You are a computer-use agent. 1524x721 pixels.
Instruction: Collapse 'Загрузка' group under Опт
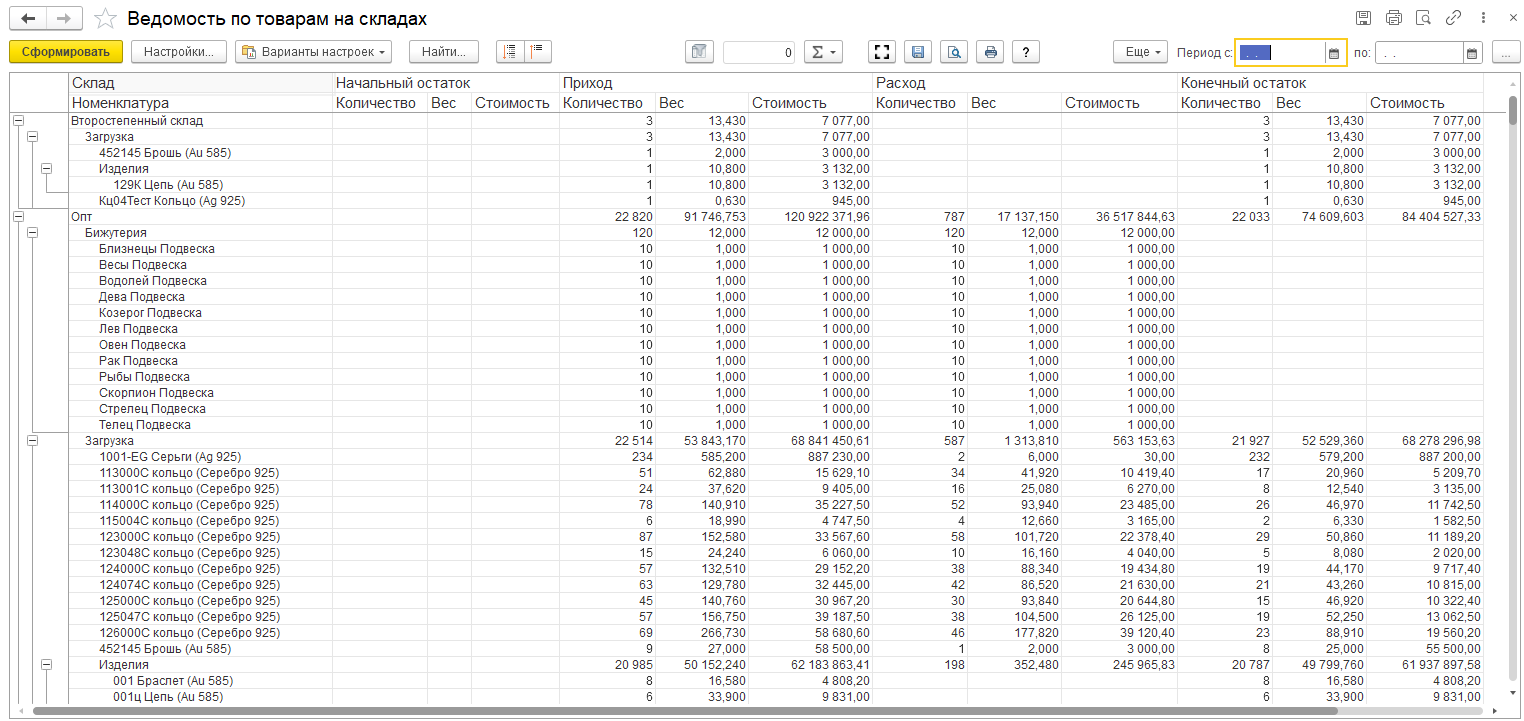coord(33,441)
